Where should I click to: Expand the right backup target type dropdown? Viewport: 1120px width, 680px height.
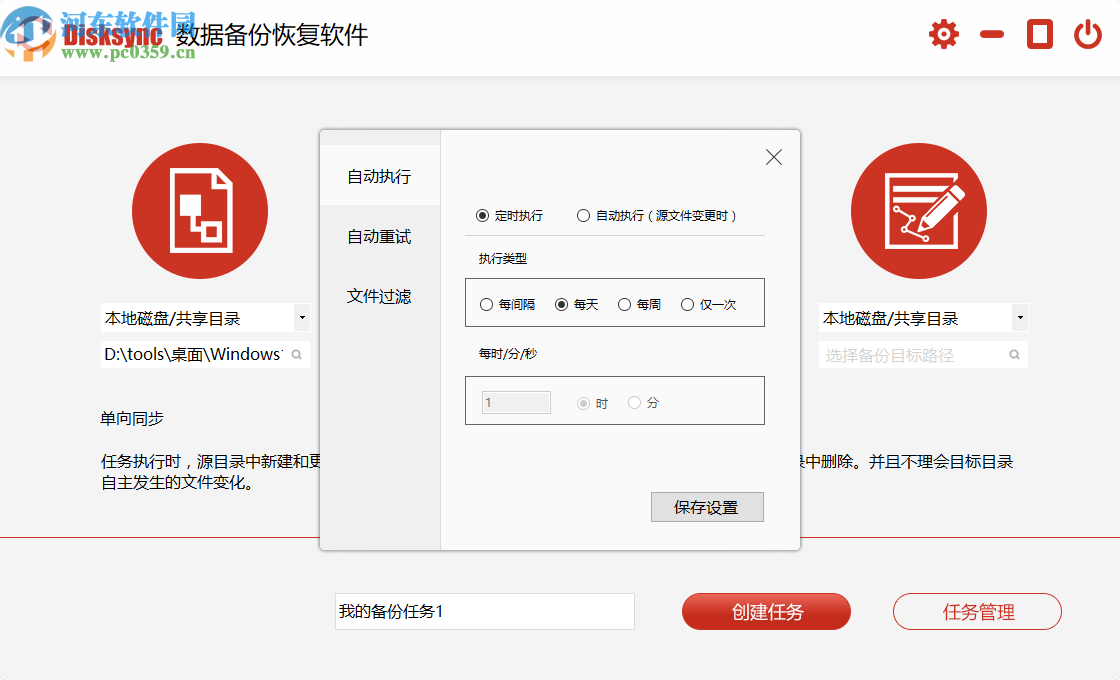pyautogui.click(x=1019, y=317)
